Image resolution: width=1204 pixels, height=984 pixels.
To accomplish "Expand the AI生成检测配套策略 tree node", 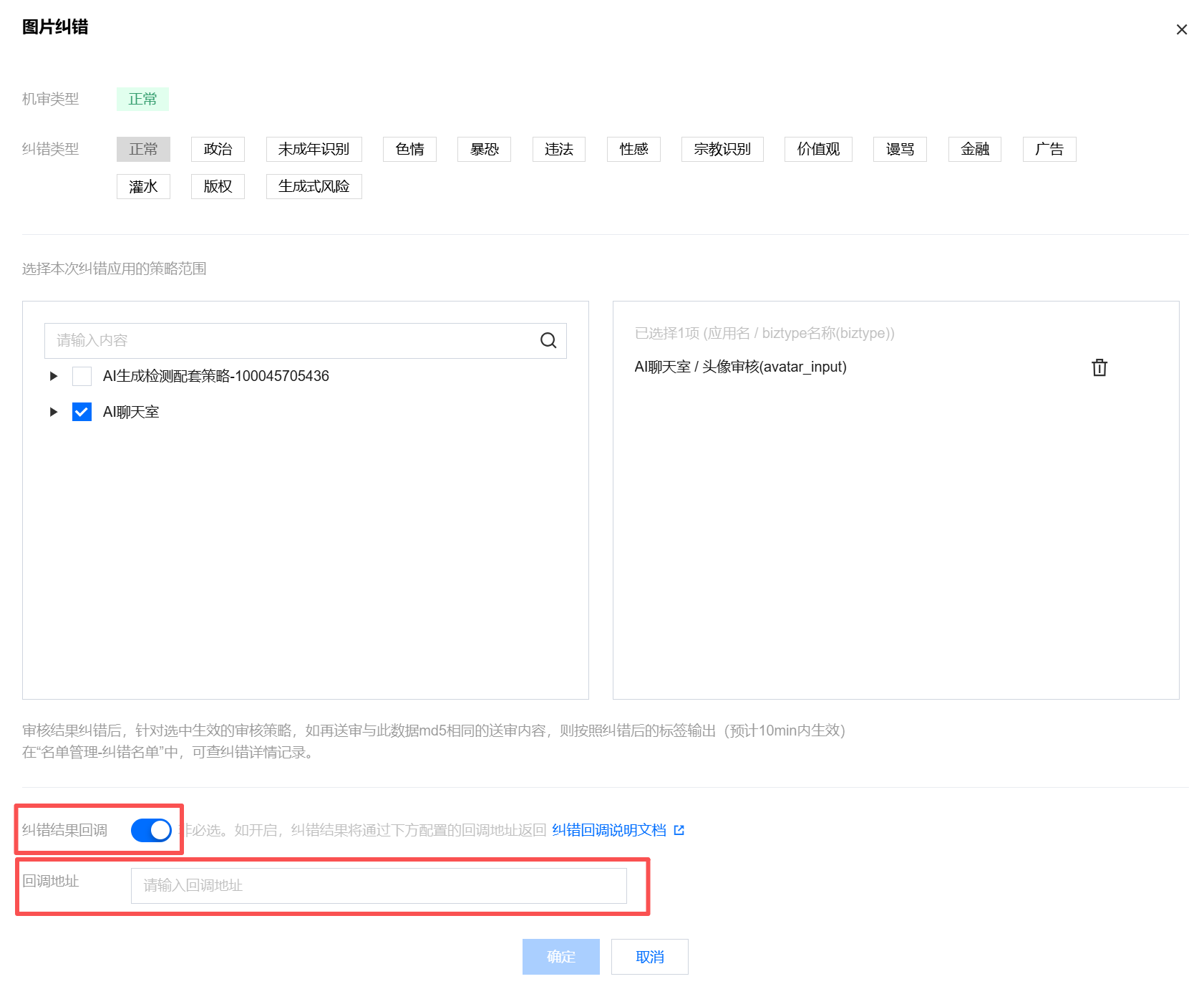I will 54,376.
